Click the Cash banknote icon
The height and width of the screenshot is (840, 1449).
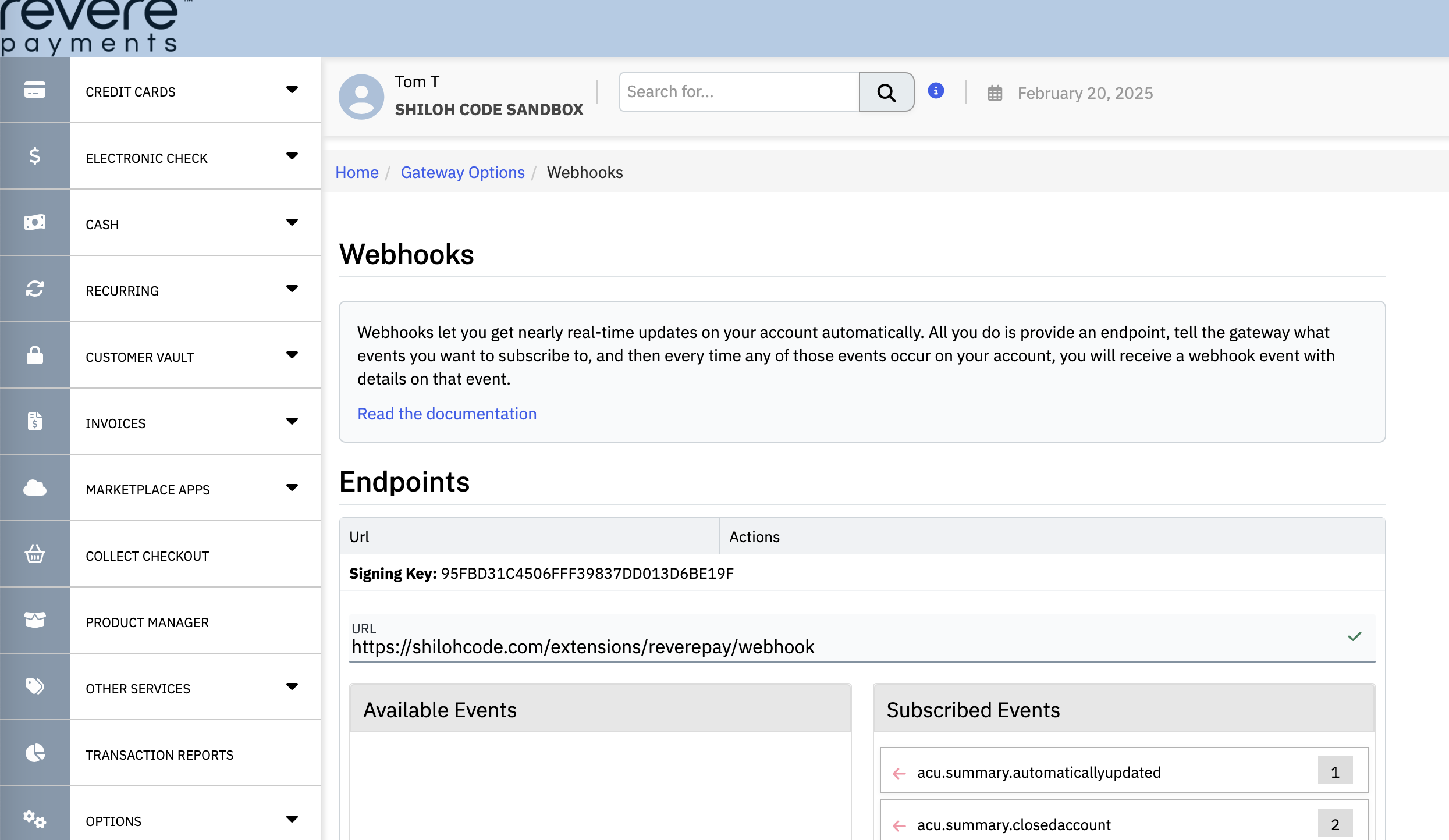point(35,222)
